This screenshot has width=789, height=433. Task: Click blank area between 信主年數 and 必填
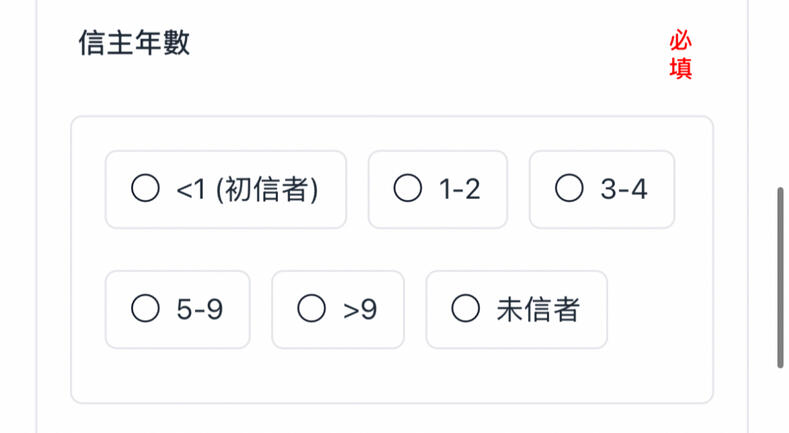tap(420, 46)
